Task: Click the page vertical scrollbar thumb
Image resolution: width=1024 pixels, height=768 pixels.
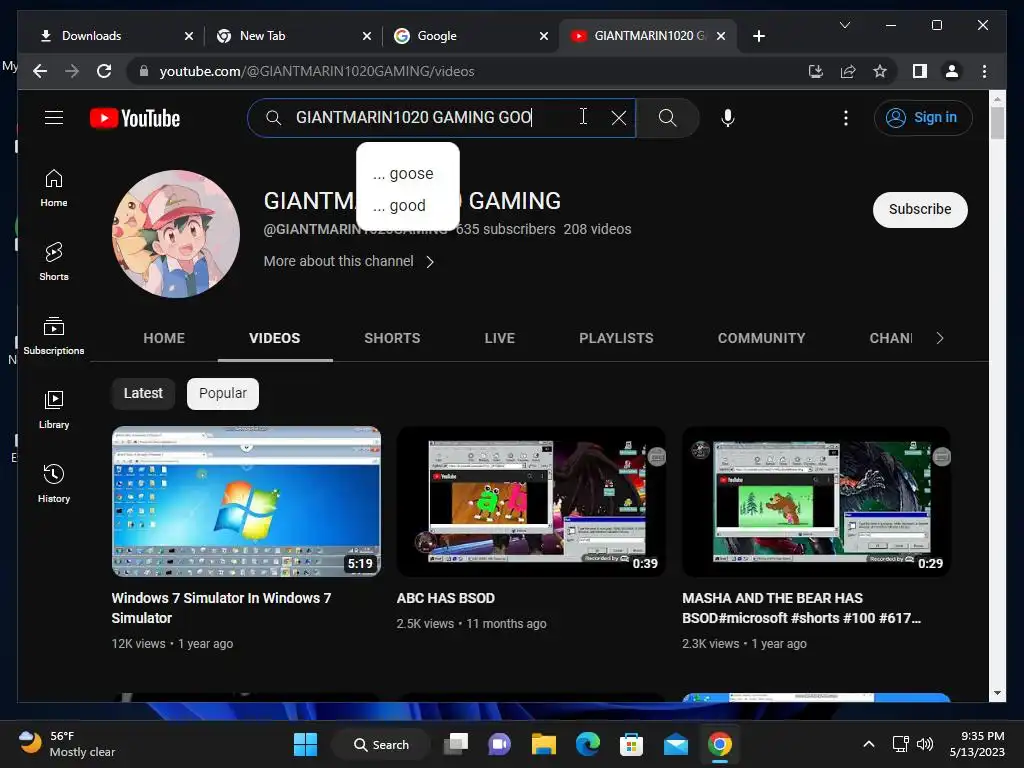Action: (997, 122)
